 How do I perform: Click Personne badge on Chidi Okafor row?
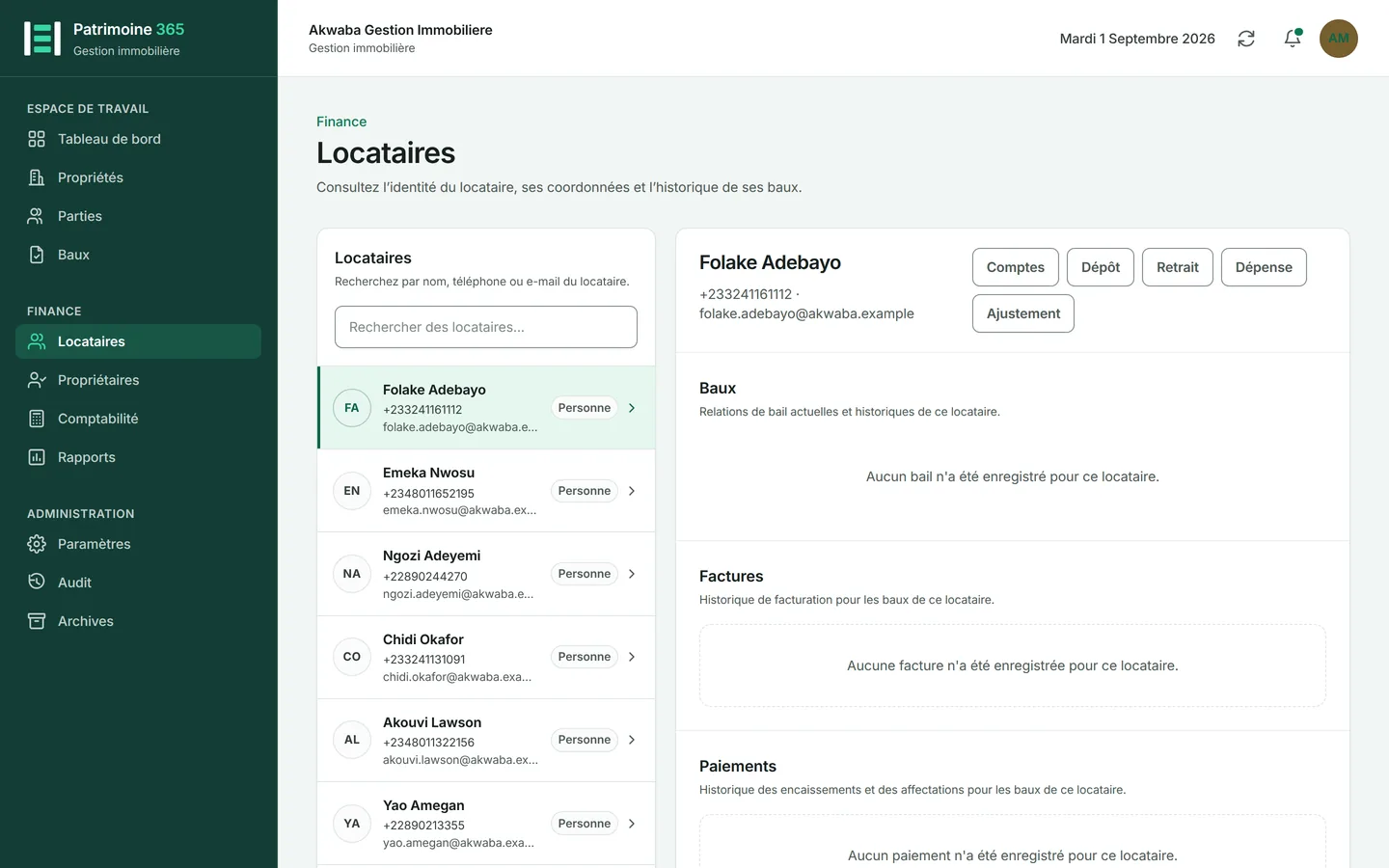(585, 657)
